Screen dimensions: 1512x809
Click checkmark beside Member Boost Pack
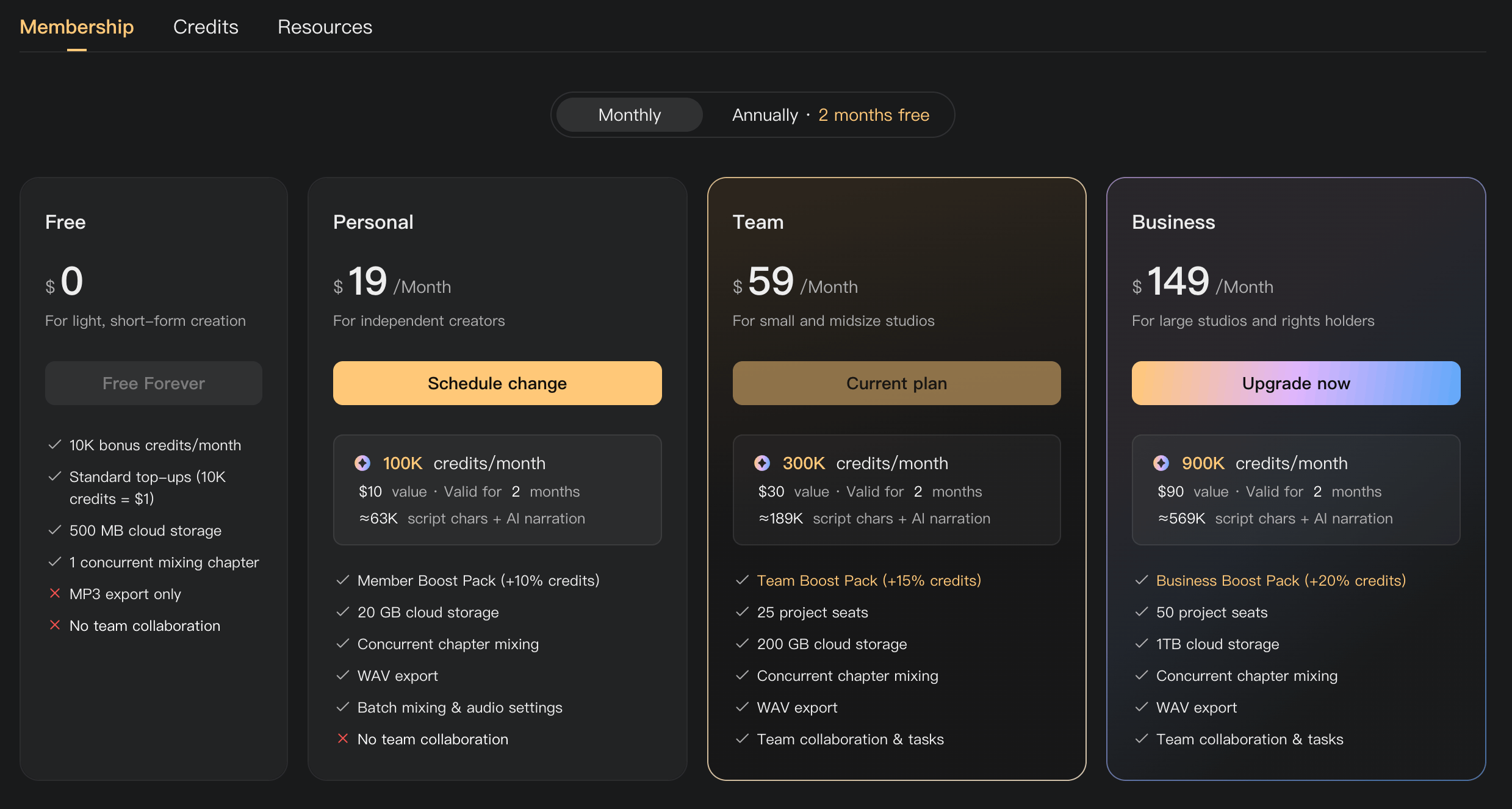coord(343,580)
